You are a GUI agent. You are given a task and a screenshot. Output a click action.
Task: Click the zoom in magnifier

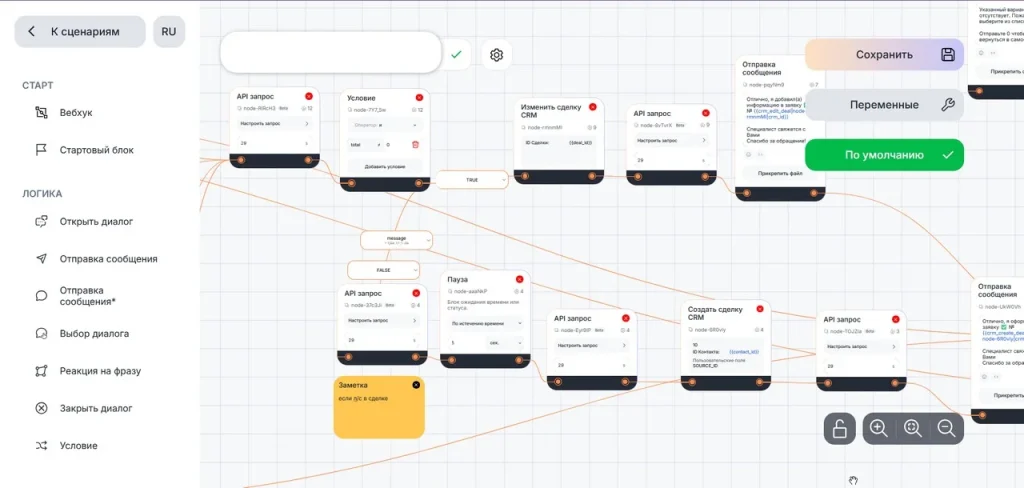(878, 428)
